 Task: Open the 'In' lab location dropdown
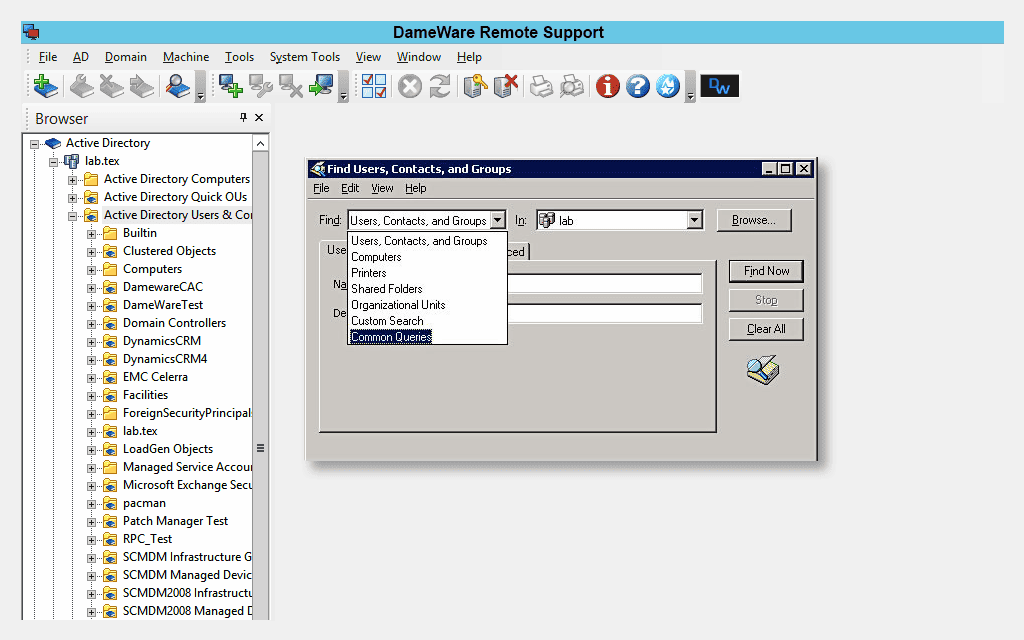695,221
